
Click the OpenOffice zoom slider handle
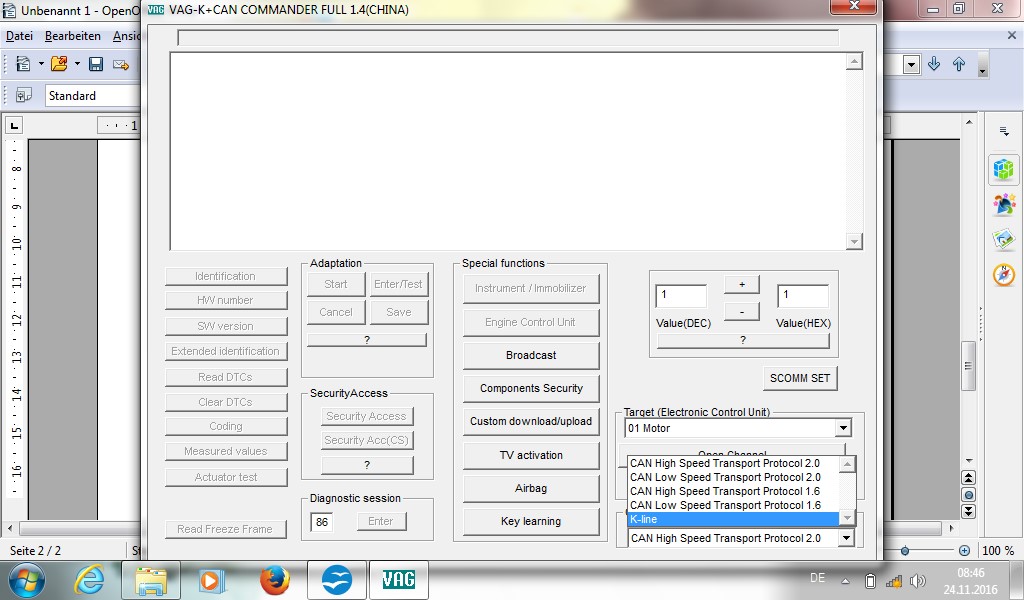coord(904,550)
